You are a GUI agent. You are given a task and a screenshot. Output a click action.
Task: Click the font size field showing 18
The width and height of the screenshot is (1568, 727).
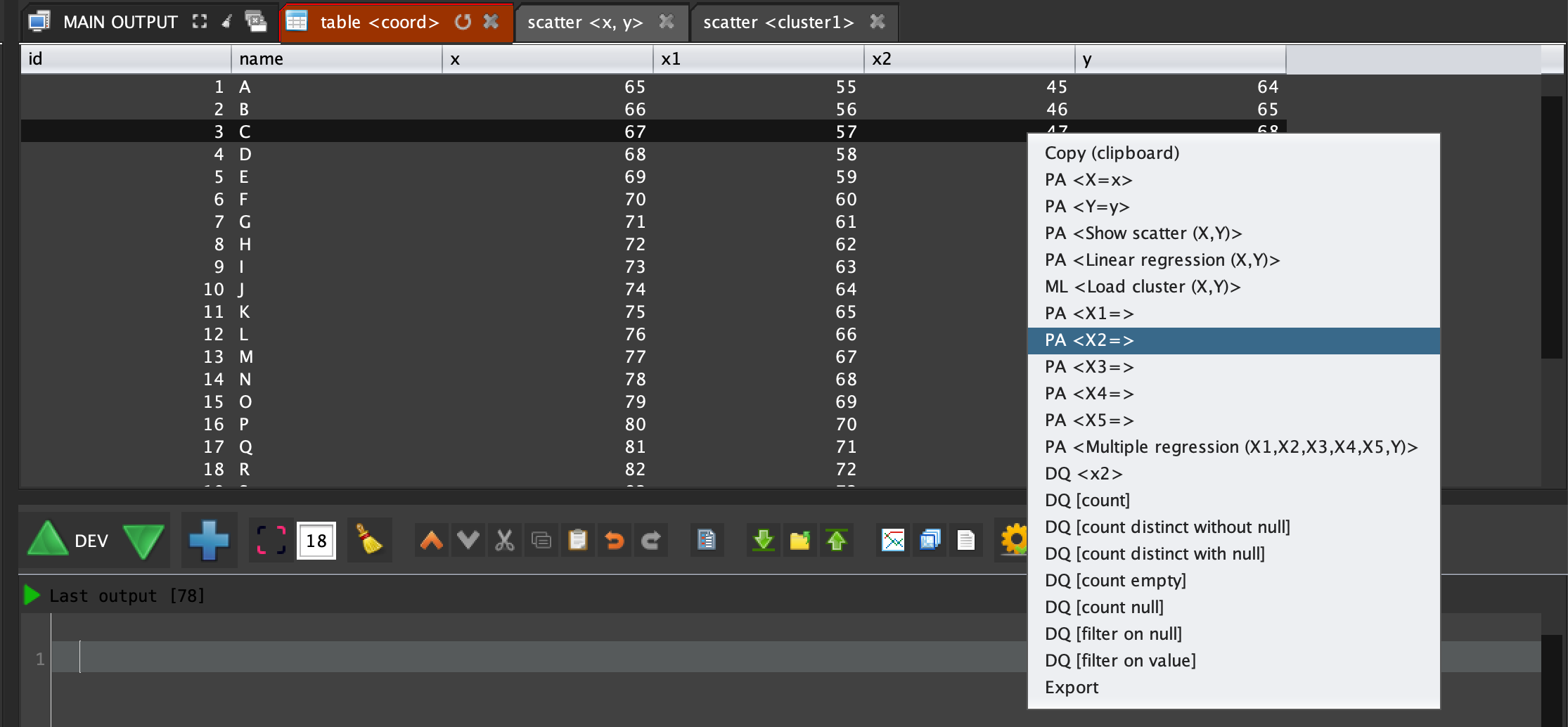(316, 540)
